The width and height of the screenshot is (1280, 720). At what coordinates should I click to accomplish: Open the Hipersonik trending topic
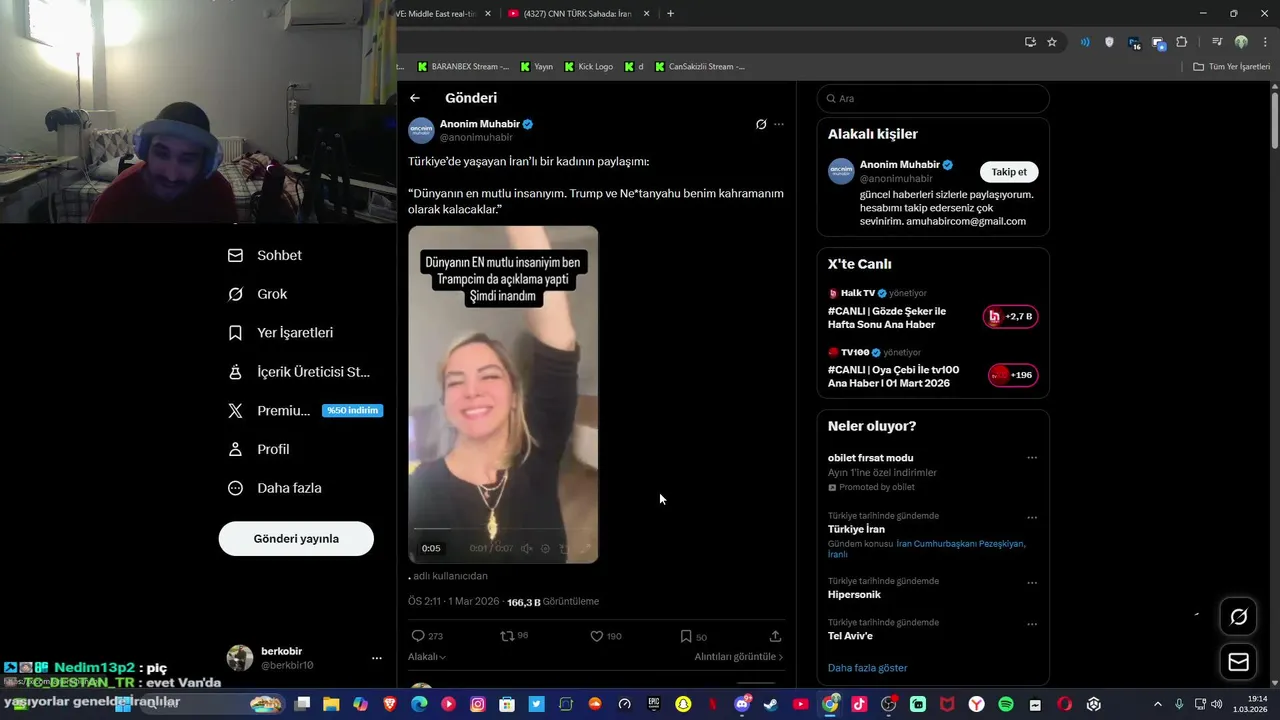(854, 595)
